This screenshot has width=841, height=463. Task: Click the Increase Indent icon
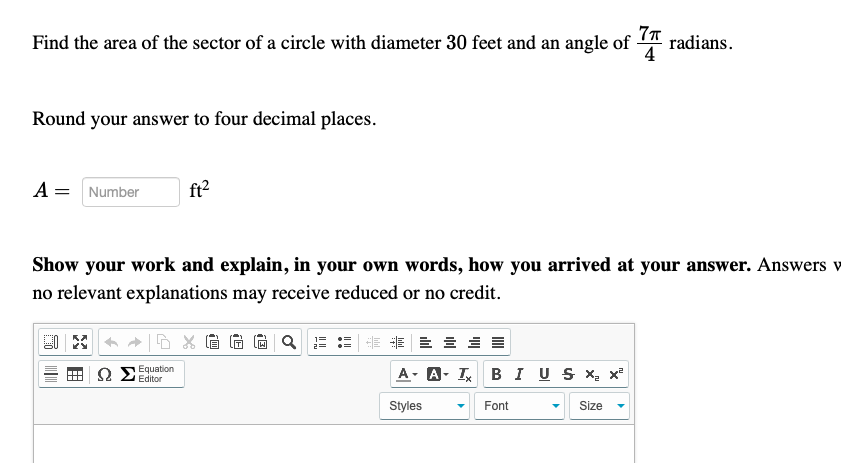[397, 342]
